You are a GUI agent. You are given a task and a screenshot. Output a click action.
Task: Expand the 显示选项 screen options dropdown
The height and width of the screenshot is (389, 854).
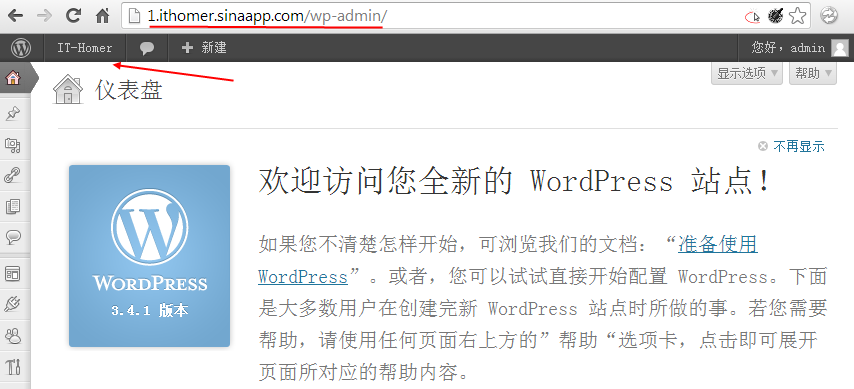[747, 74]
